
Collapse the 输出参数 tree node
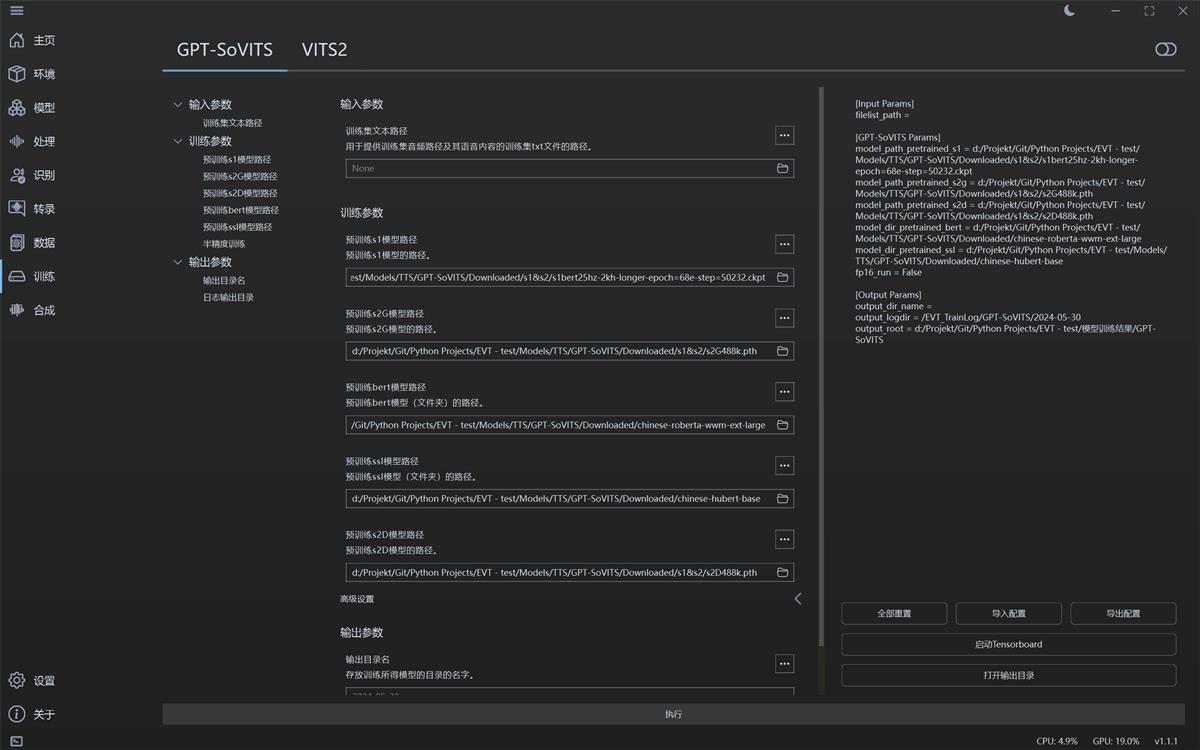pos(178,262)
